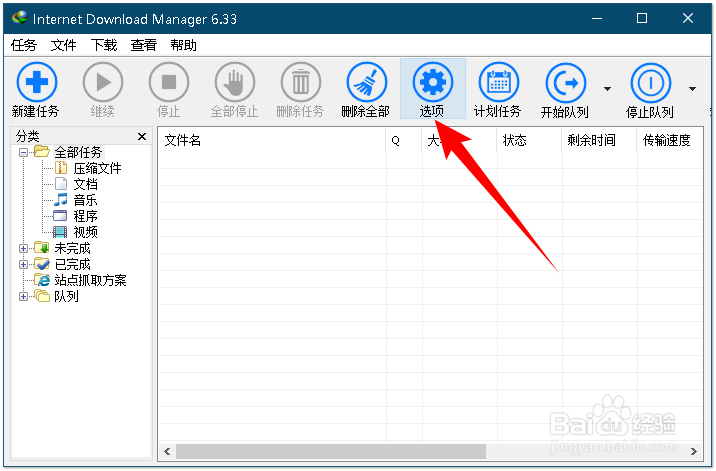The image size is (716, 471).
Task: Select 队列 item in tree
Action: [66, 296]
